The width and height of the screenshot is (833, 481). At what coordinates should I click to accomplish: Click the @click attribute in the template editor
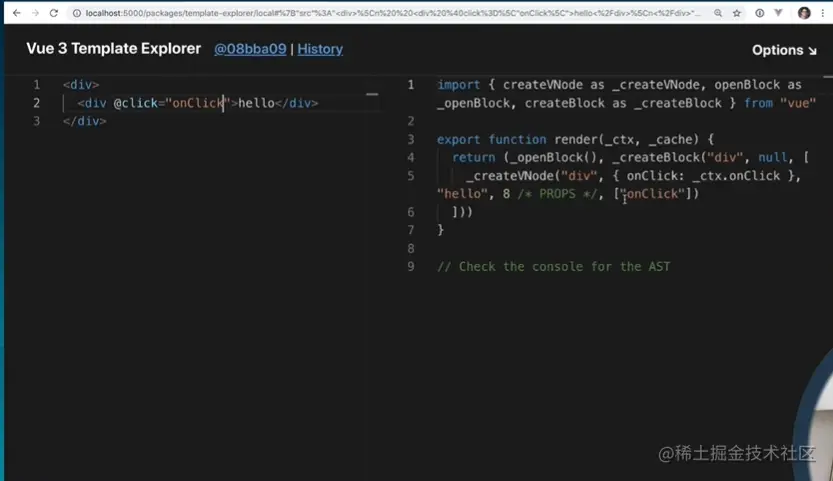coord(135,103)
